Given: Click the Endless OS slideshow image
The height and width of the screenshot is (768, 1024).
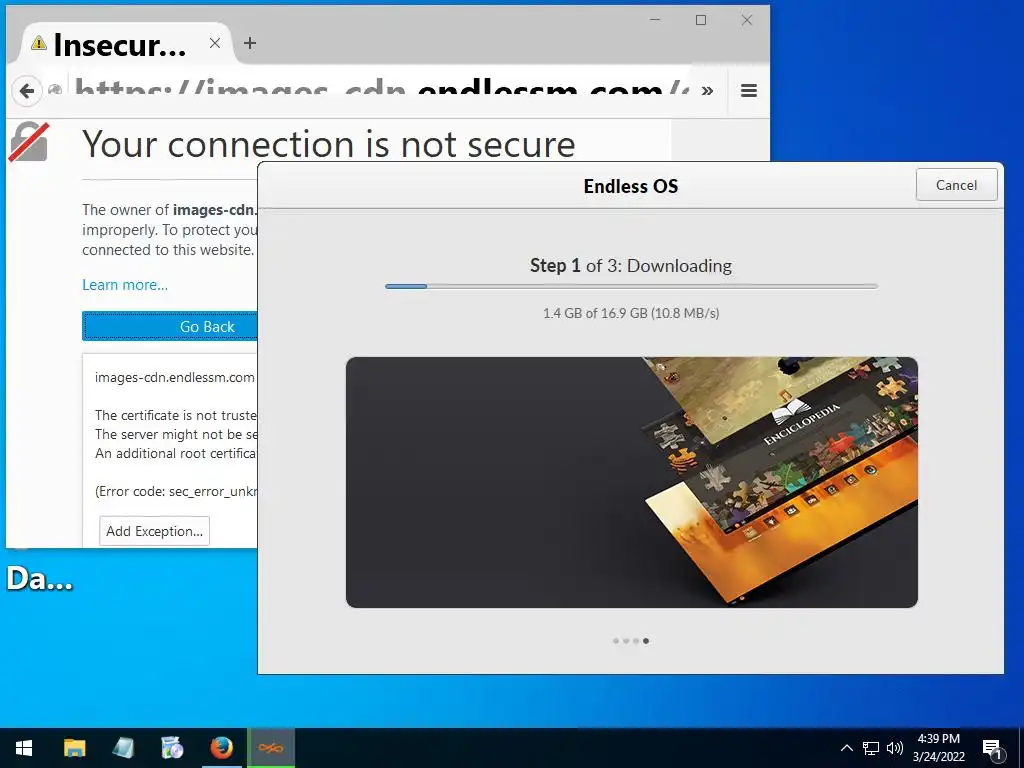Looking at the screenshot, I should (632, 482).
